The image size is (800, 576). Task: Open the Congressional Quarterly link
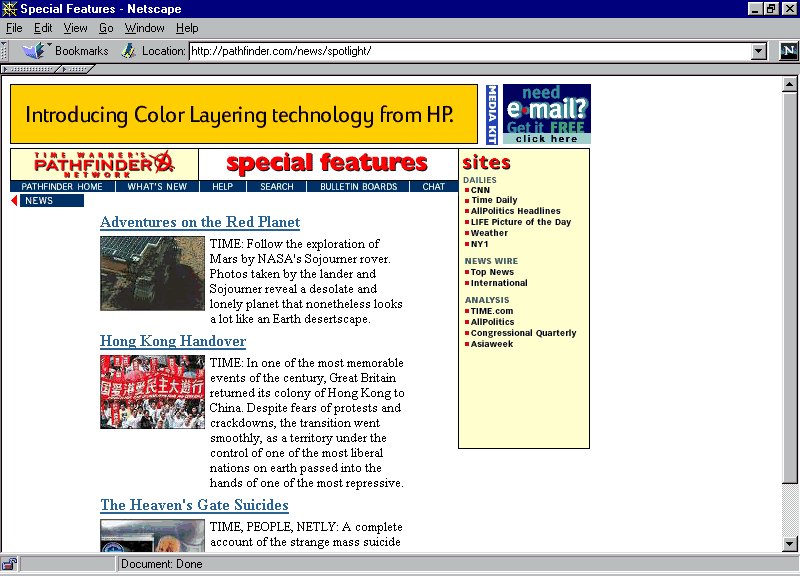pyautogui.click(x=523, y=333)
